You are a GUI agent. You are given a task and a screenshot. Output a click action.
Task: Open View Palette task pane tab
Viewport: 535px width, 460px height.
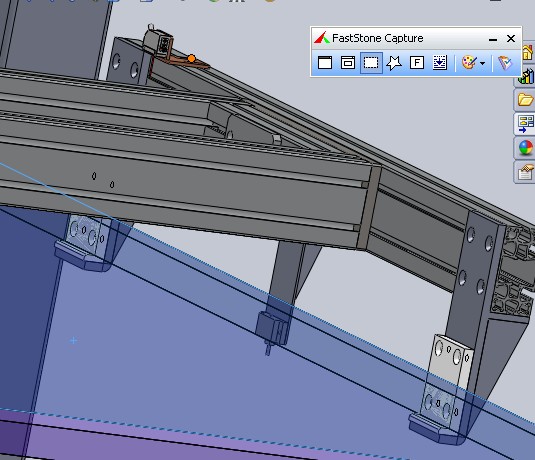coord(525,124)
